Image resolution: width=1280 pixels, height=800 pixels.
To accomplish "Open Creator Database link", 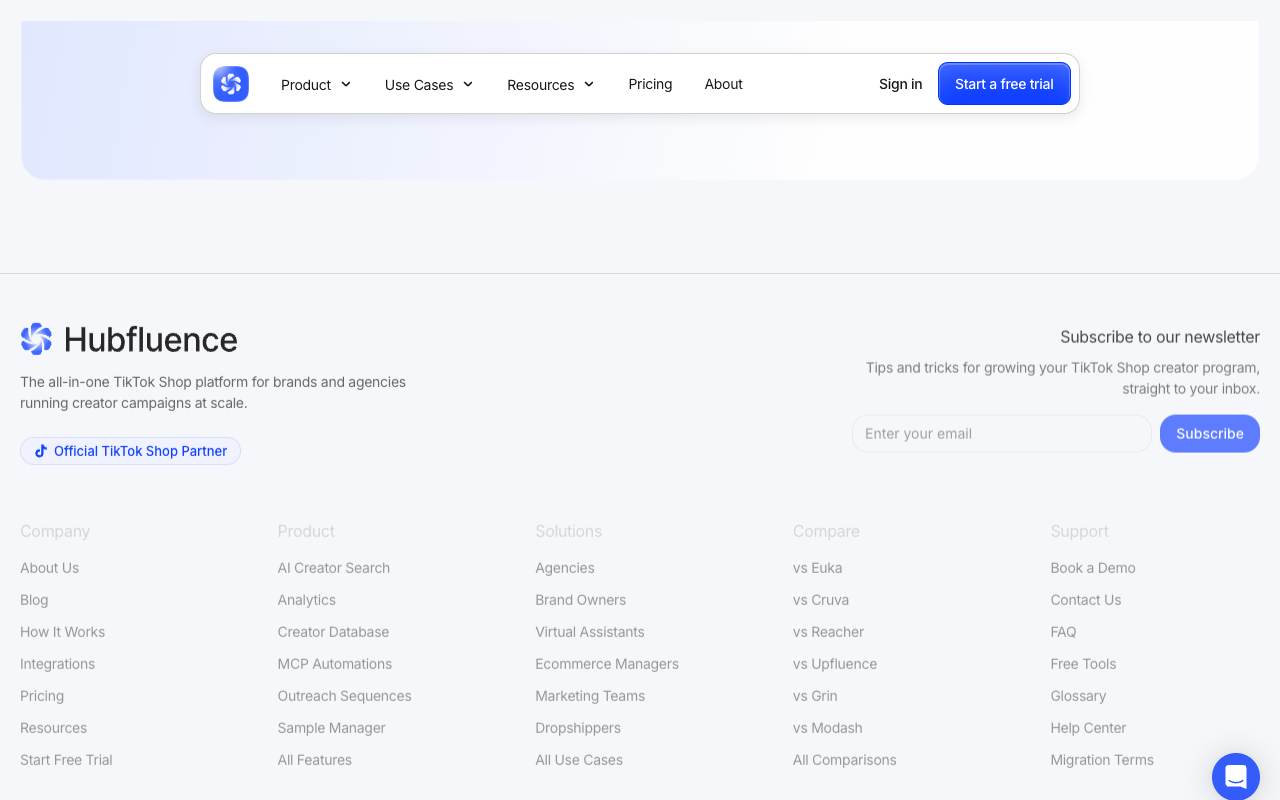I will [x=333, y=632].
